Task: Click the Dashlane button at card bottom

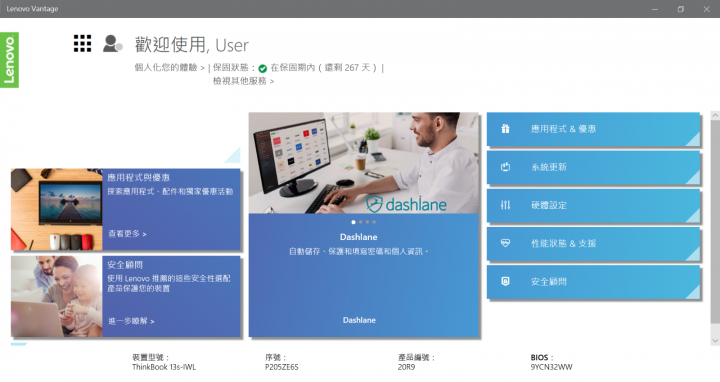Action: (x=359, y=320)
